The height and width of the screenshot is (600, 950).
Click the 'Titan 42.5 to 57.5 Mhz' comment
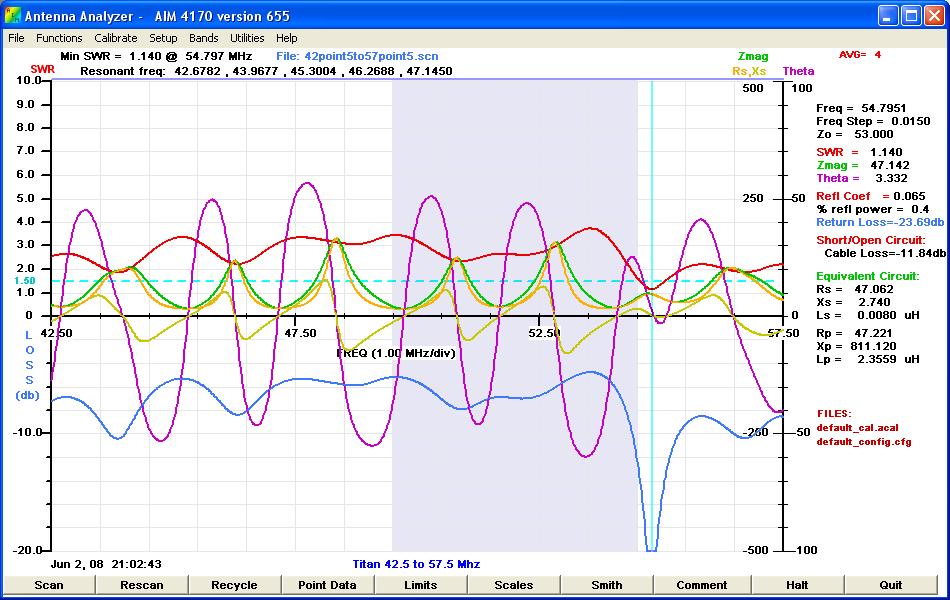416,564
